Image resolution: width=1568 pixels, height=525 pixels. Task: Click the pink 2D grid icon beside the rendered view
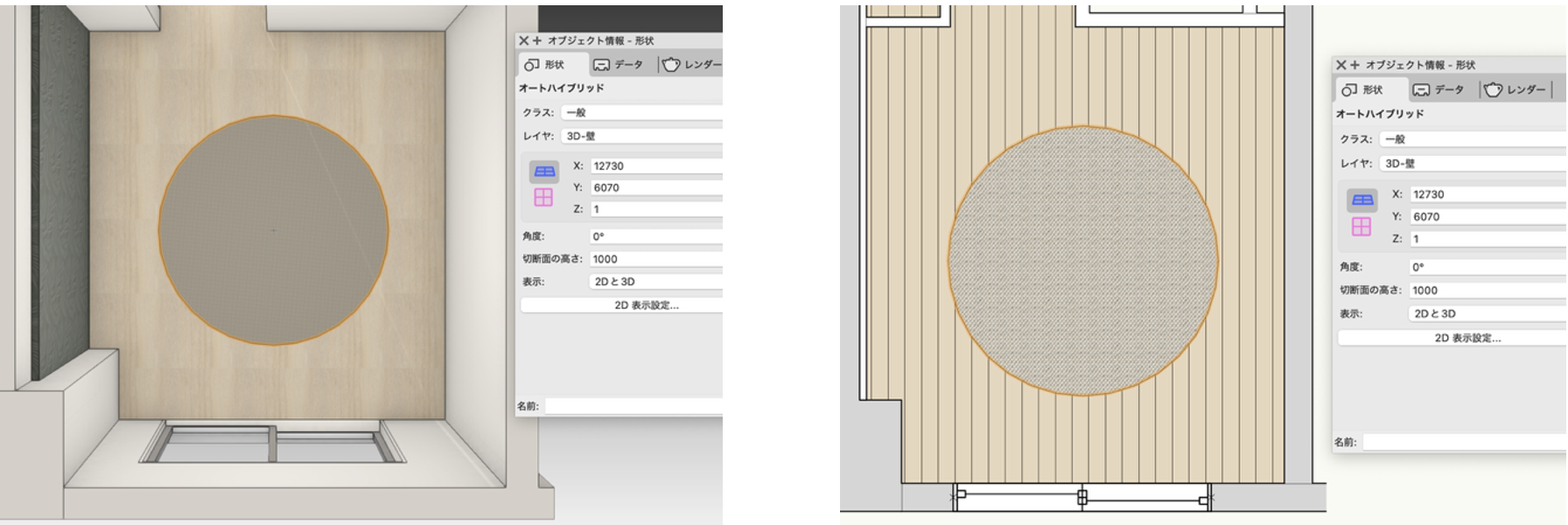coord(543,198)
